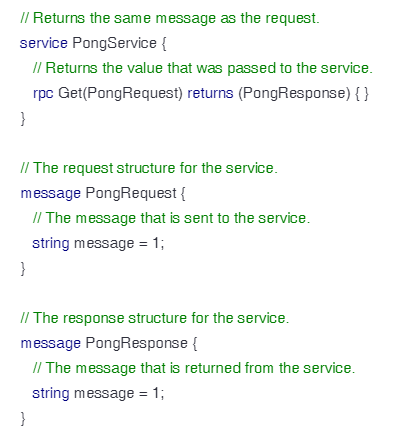Click the string keyword inside PongRequest

(x=51, y=244)
